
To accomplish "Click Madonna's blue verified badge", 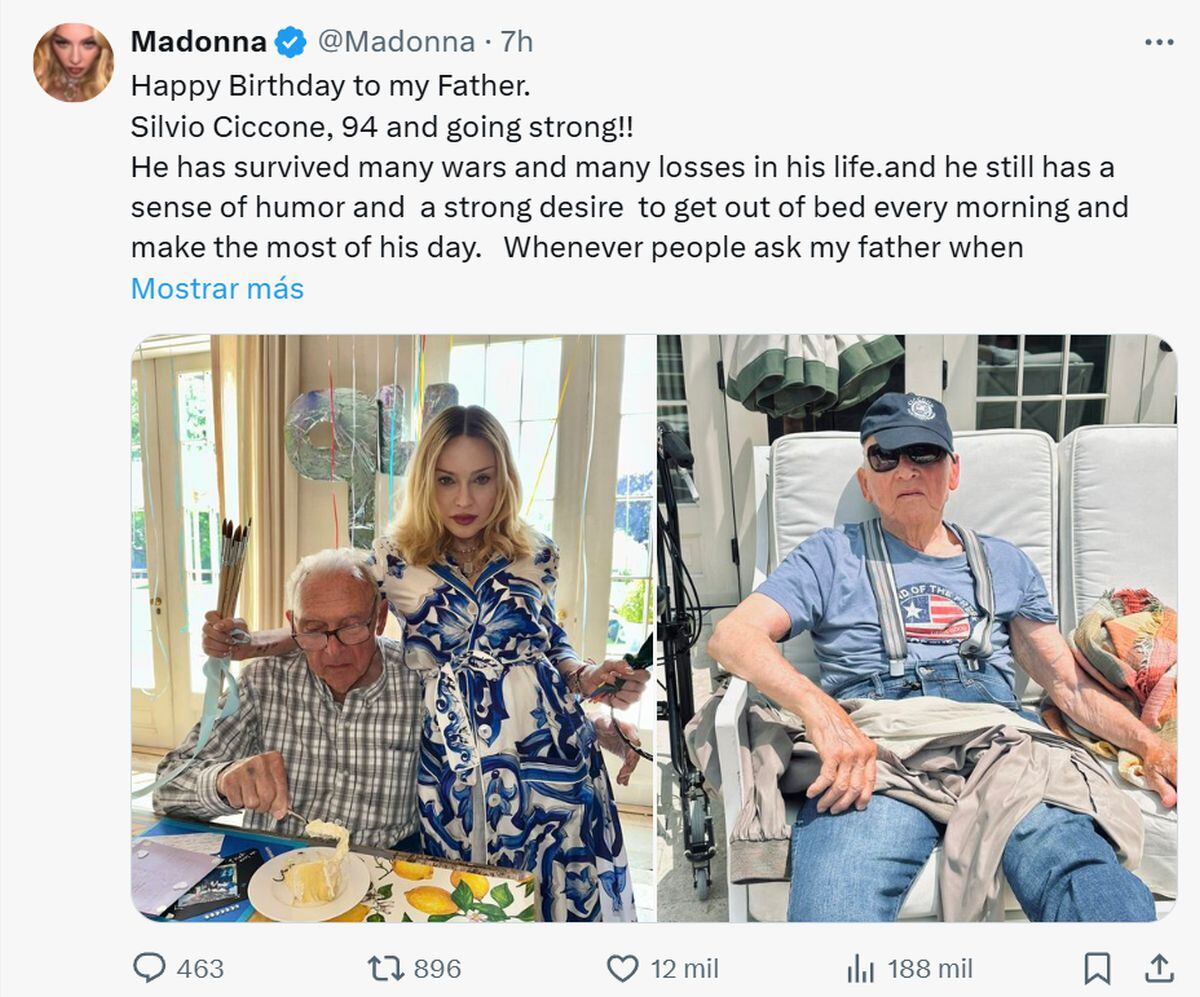I will point(288,42).
